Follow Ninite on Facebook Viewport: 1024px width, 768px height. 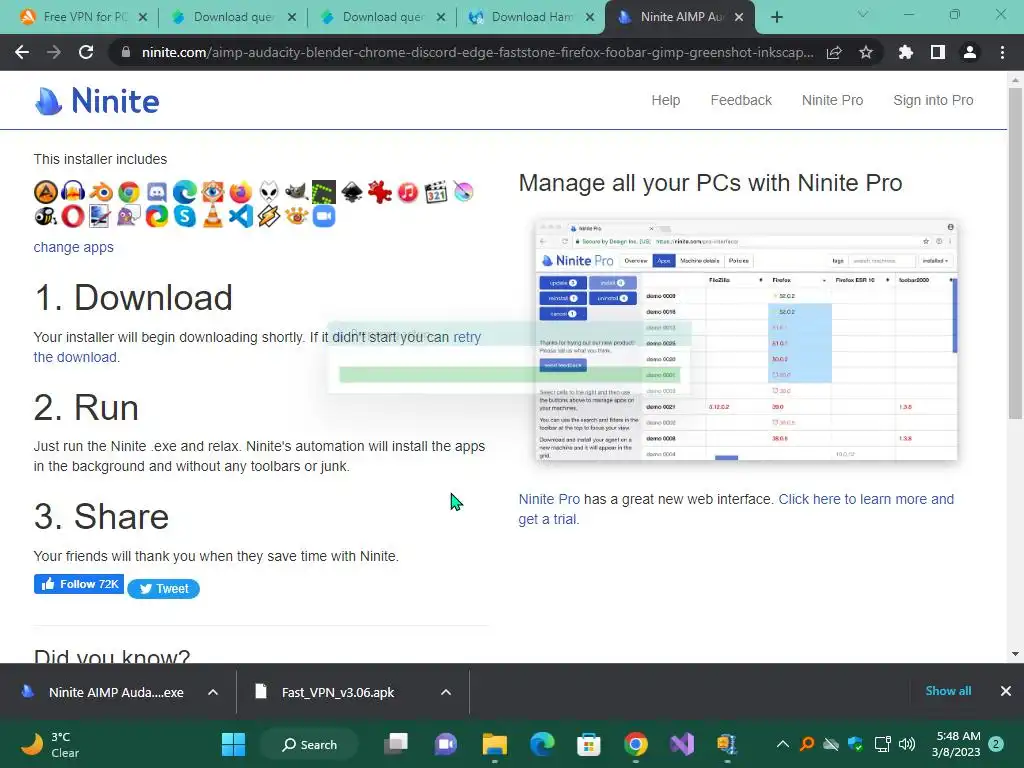pos(79,584)
